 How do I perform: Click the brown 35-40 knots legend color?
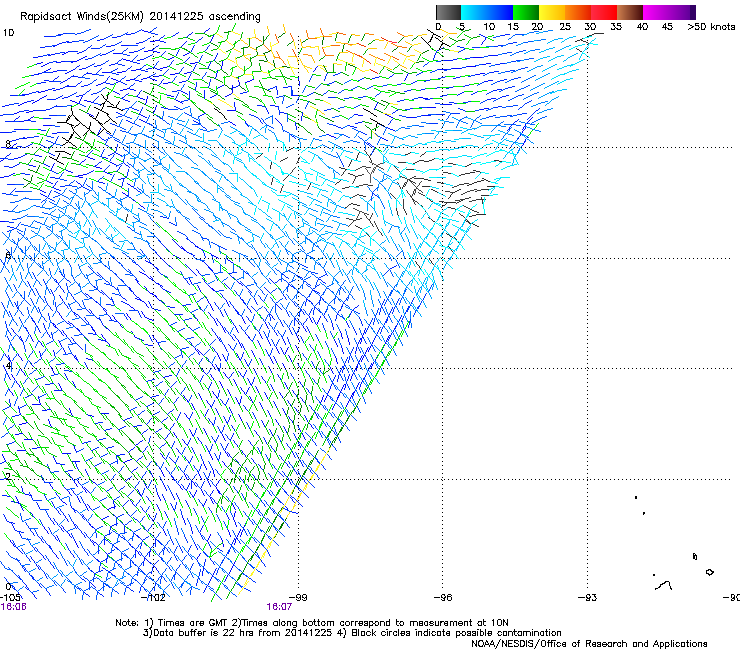click(630, 12)
